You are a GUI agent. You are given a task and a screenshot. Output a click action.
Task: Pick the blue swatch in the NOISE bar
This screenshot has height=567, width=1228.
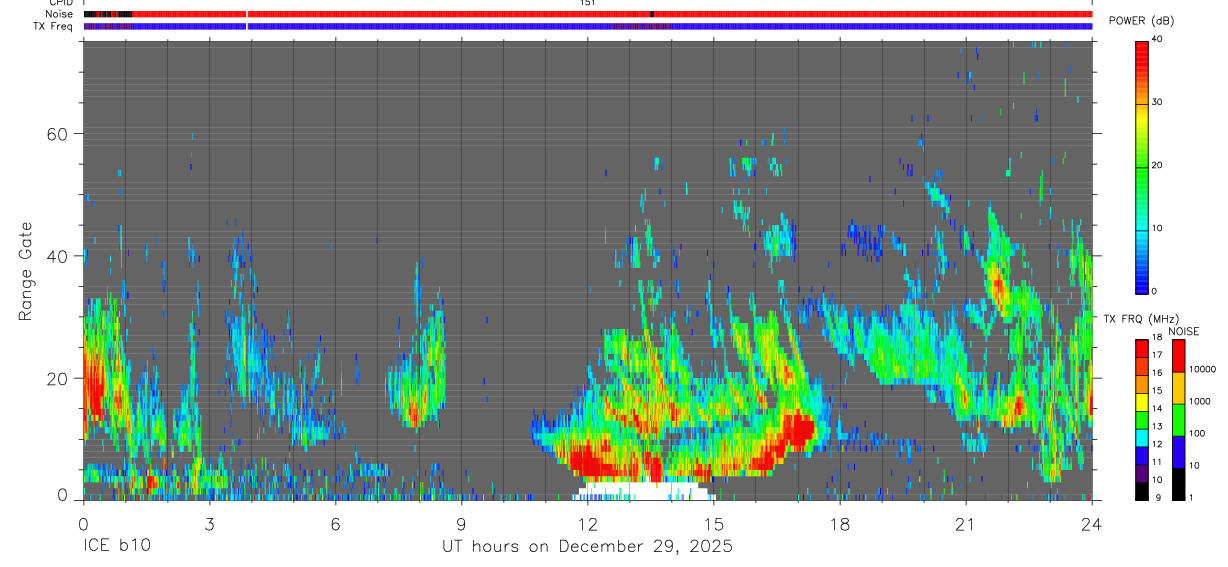[x=1178, y=451]
